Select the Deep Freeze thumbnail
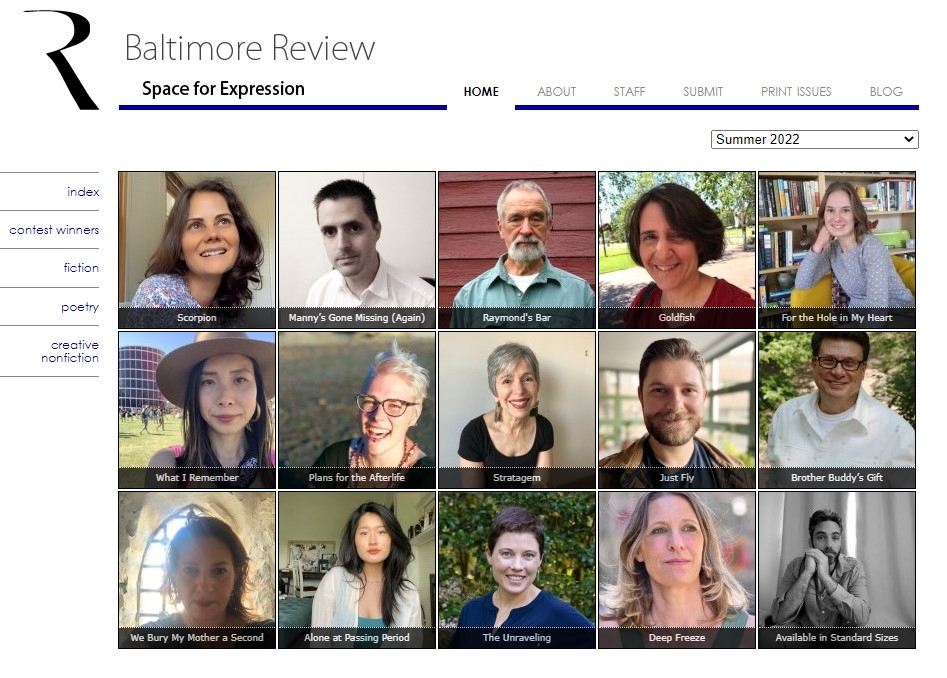947x678 pixels. click(677, 570)
